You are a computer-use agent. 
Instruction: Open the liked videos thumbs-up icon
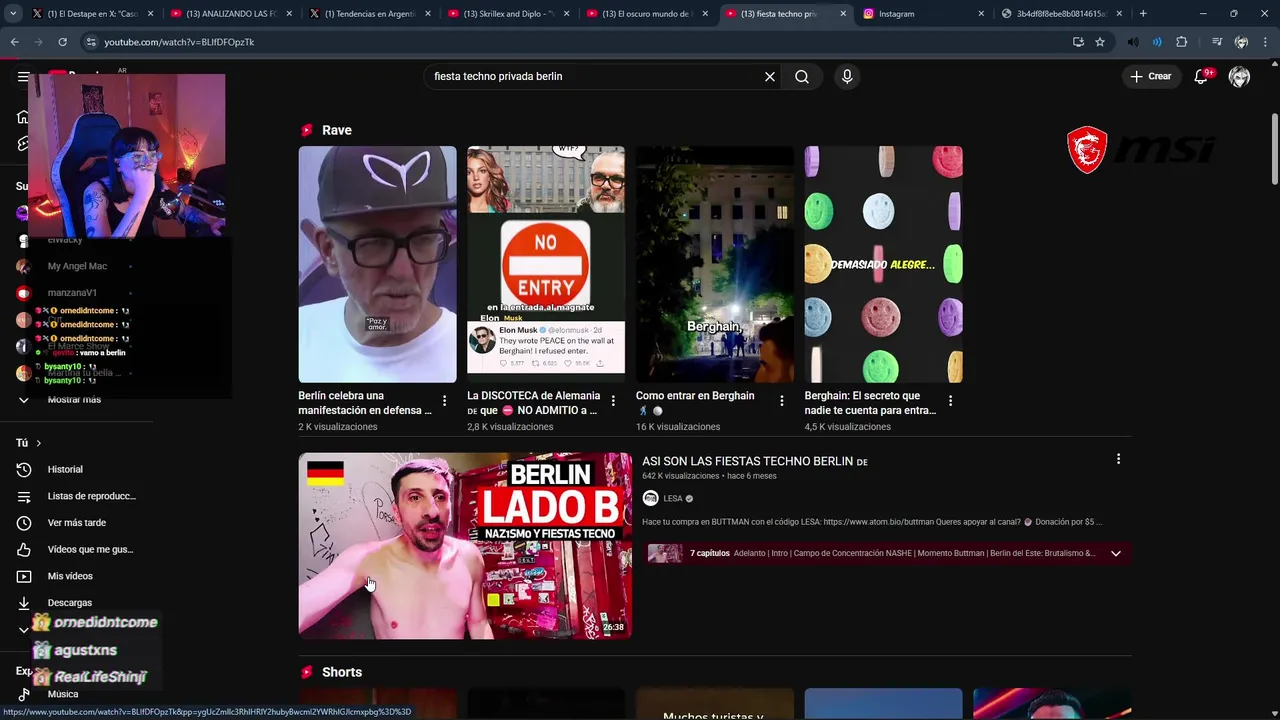(24, 549)
